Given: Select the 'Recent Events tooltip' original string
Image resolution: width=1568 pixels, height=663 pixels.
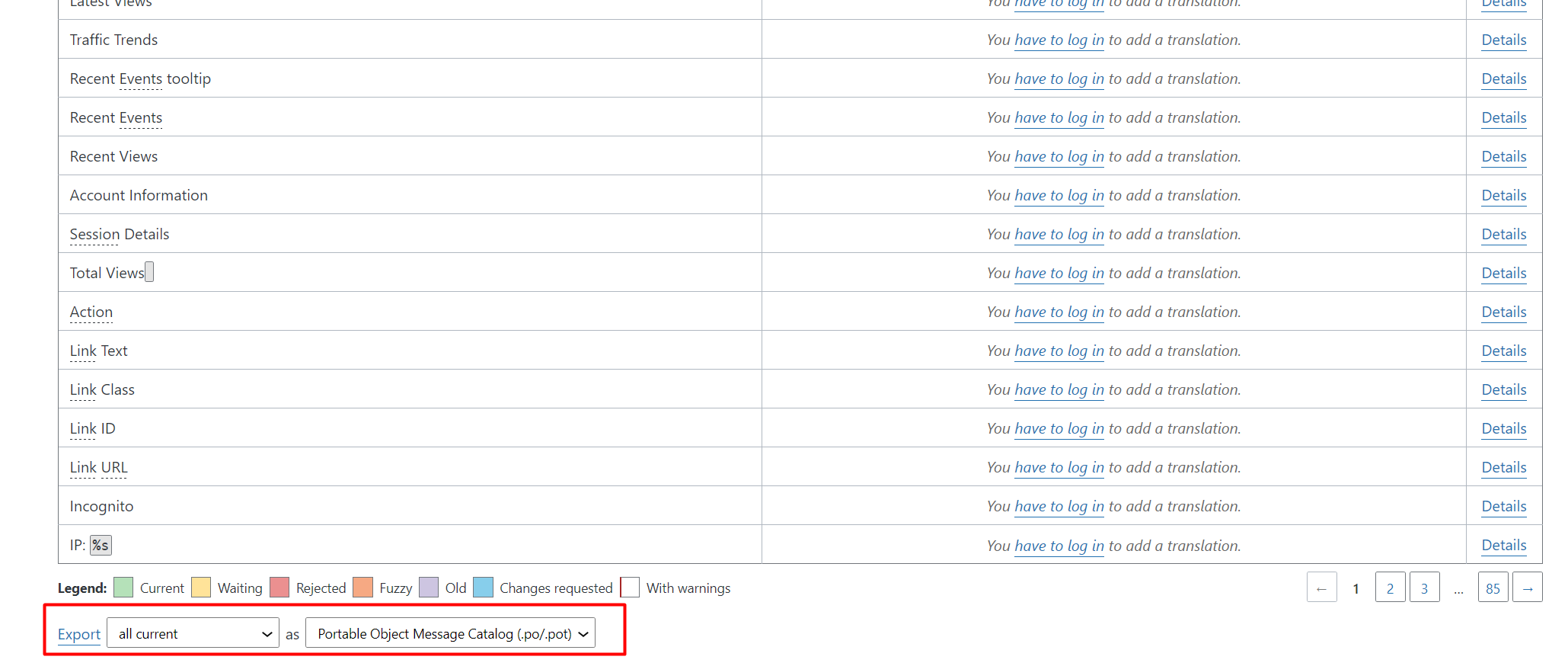Looking at the screenshot, I should click(140, 78).
